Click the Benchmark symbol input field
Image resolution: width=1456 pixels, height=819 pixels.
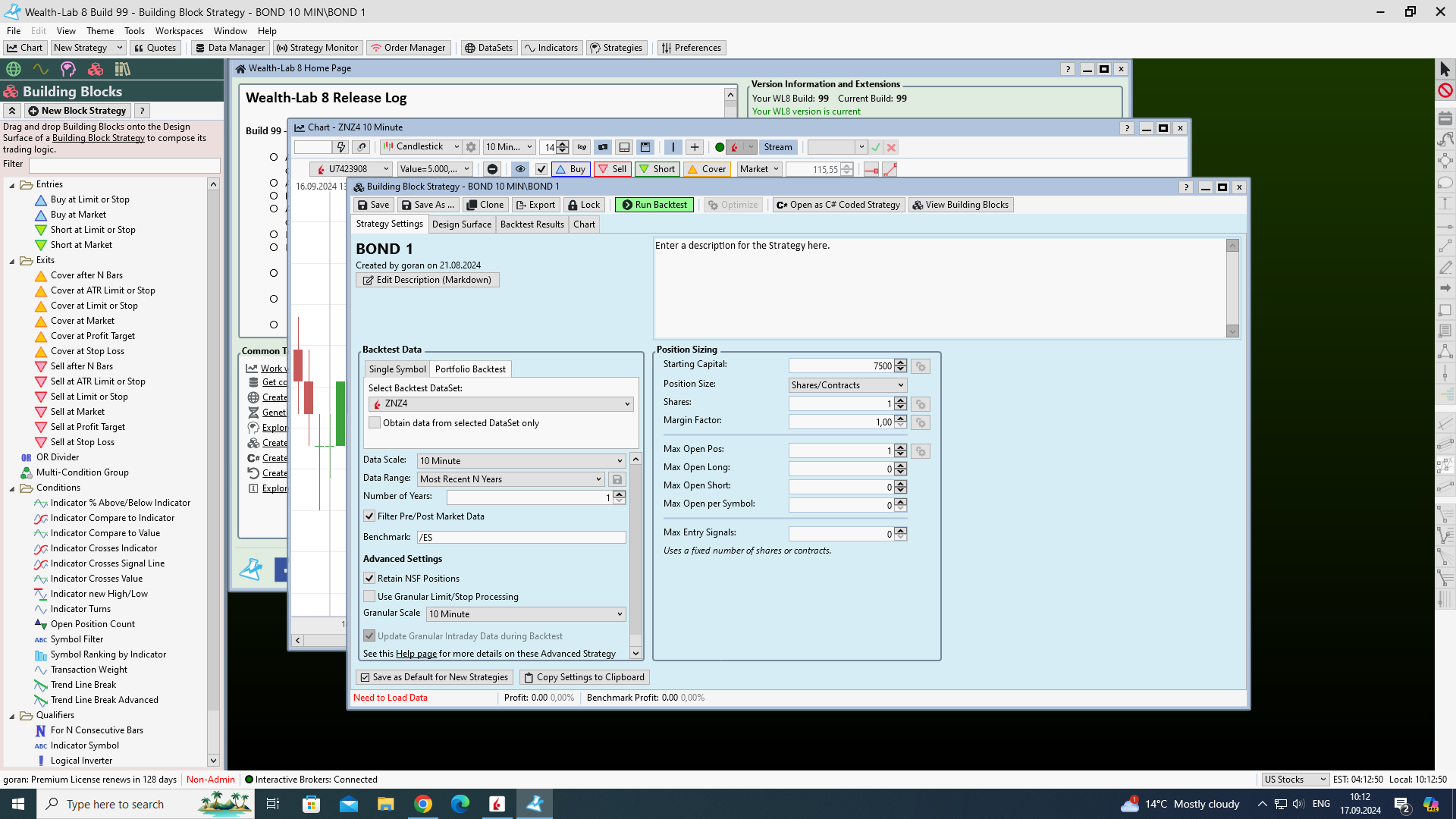[x=522, y=538]
